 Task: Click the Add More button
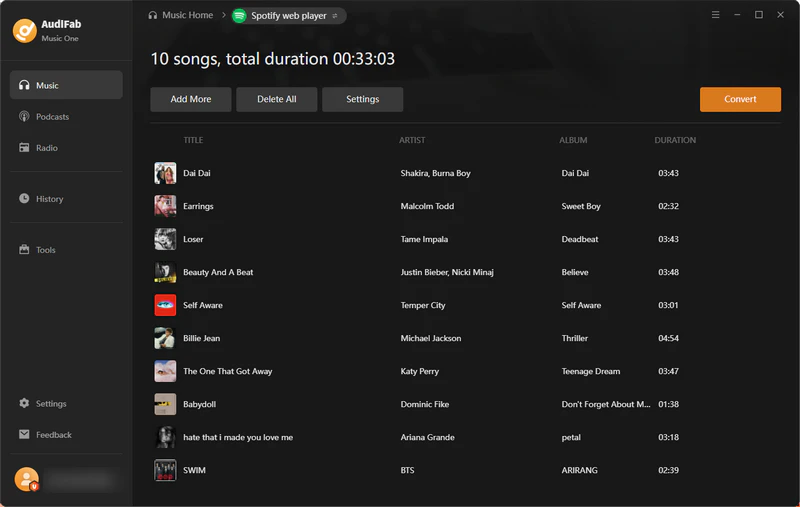point(191,99)
